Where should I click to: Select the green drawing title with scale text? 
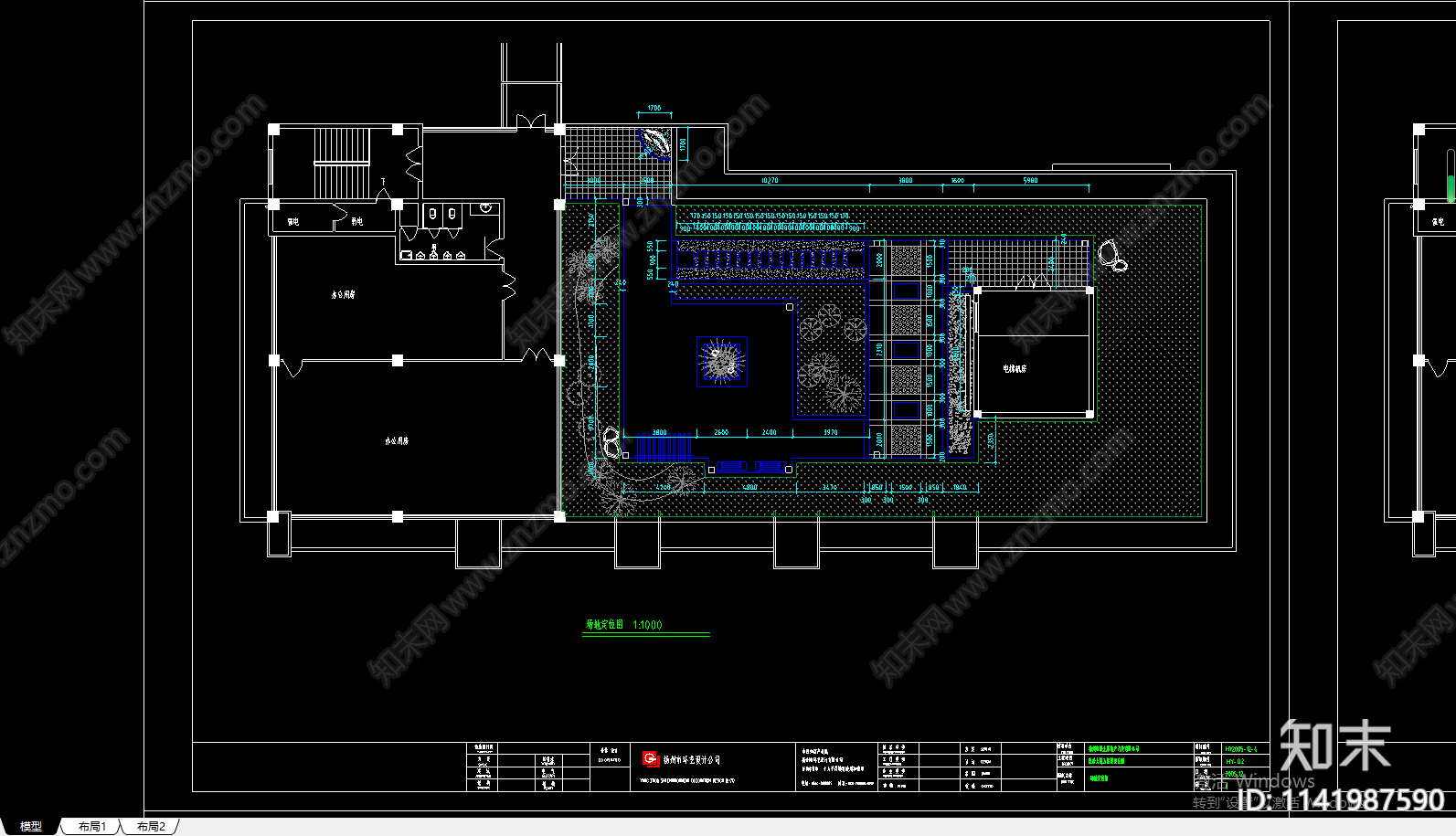coord(623,625)
